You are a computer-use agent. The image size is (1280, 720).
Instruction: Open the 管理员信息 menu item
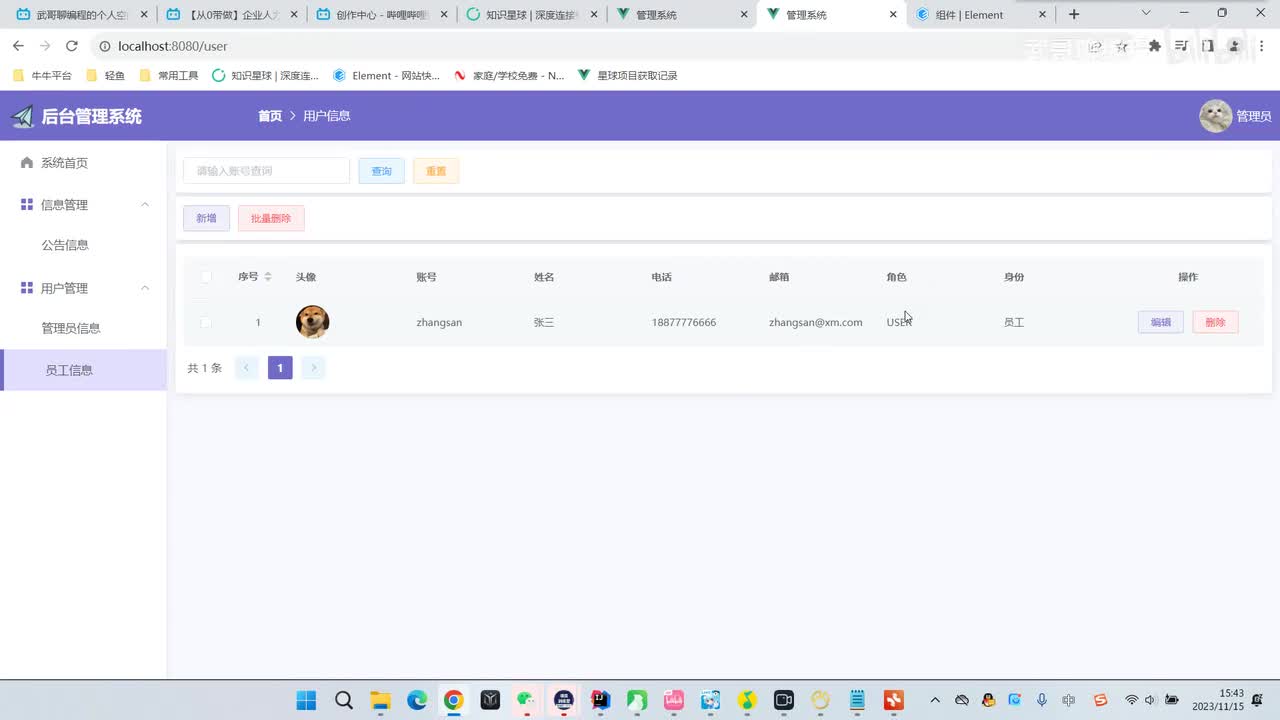pyautogui.click(x=83, y=328)
